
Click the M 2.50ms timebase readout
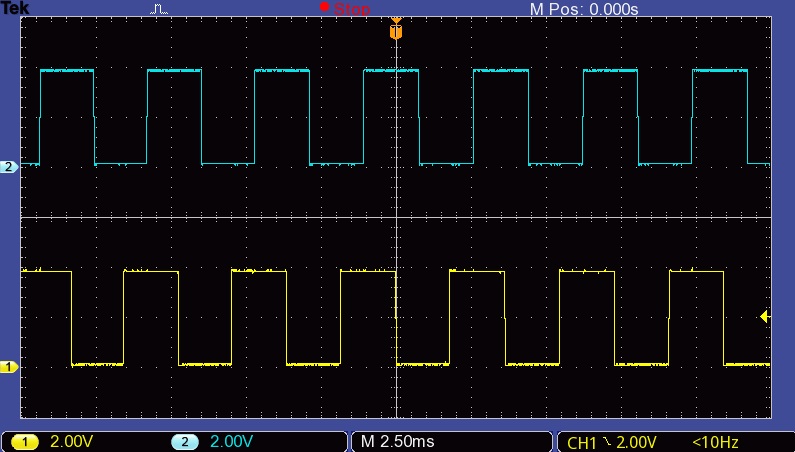coord(397,442)
